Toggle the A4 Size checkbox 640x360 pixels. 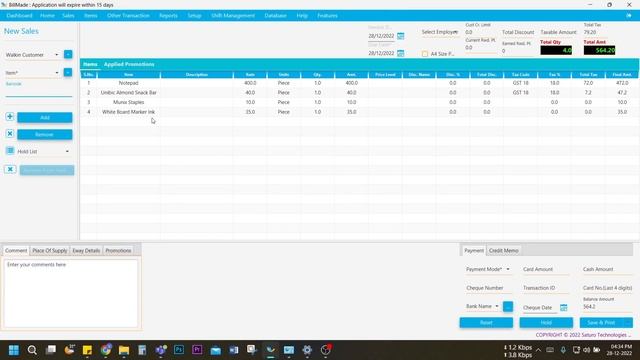(x=425, y=54)
